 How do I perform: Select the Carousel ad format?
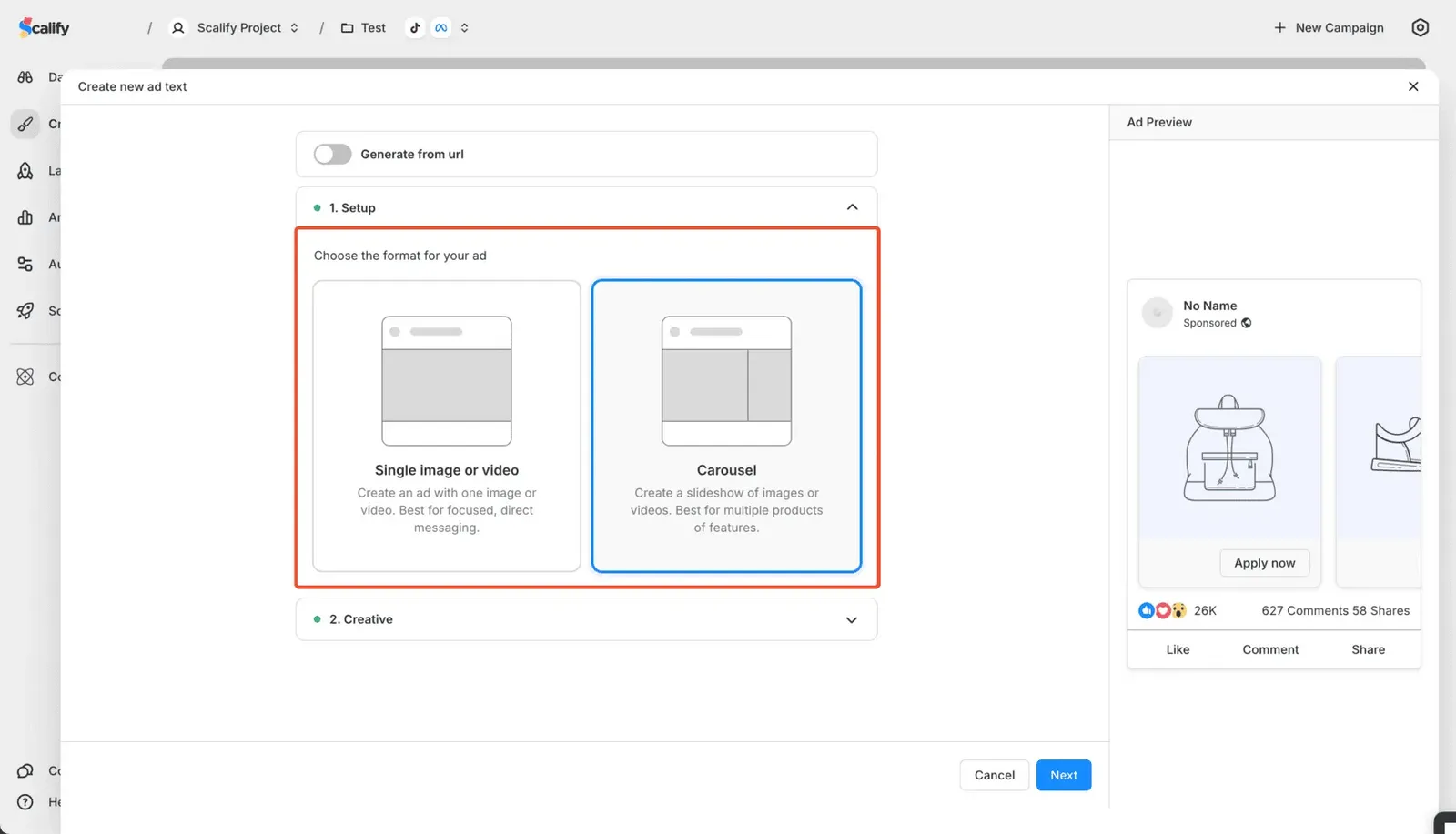coord(725,426)
